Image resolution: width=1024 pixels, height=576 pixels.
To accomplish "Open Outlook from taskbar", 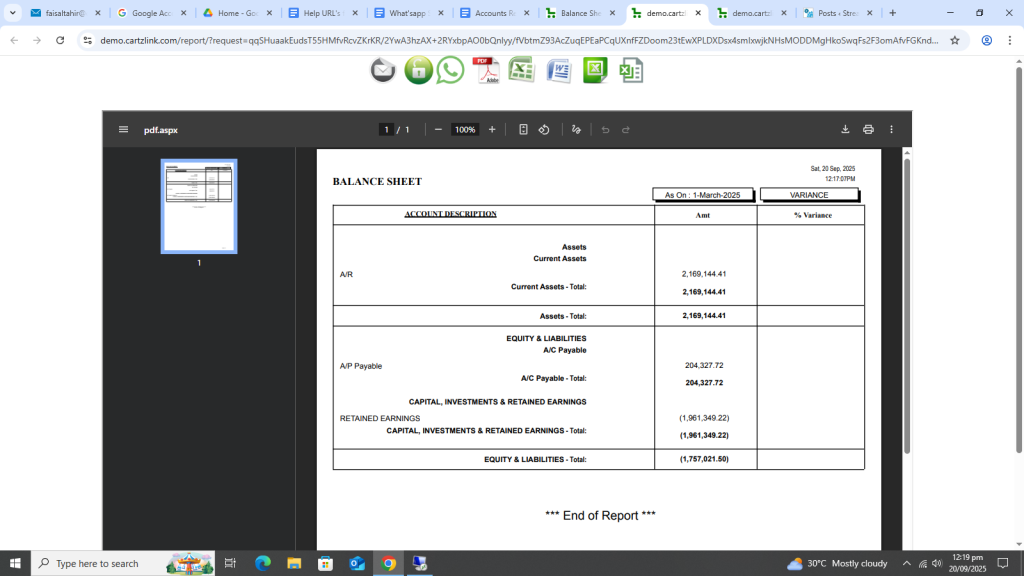I will [357, 563].
